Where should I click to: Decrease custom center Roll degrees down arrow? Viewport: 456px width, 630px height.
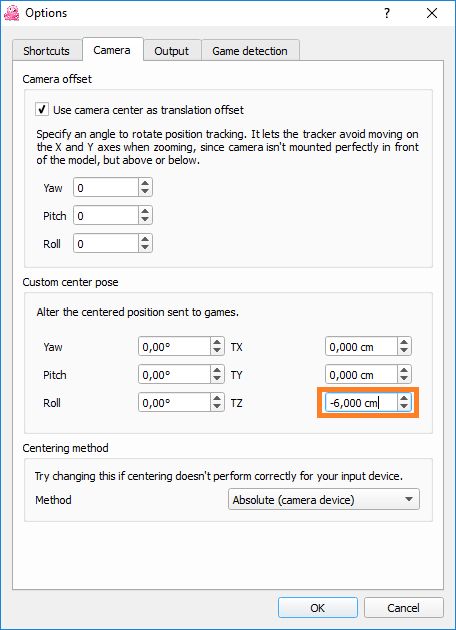click(x=217, y=407)
